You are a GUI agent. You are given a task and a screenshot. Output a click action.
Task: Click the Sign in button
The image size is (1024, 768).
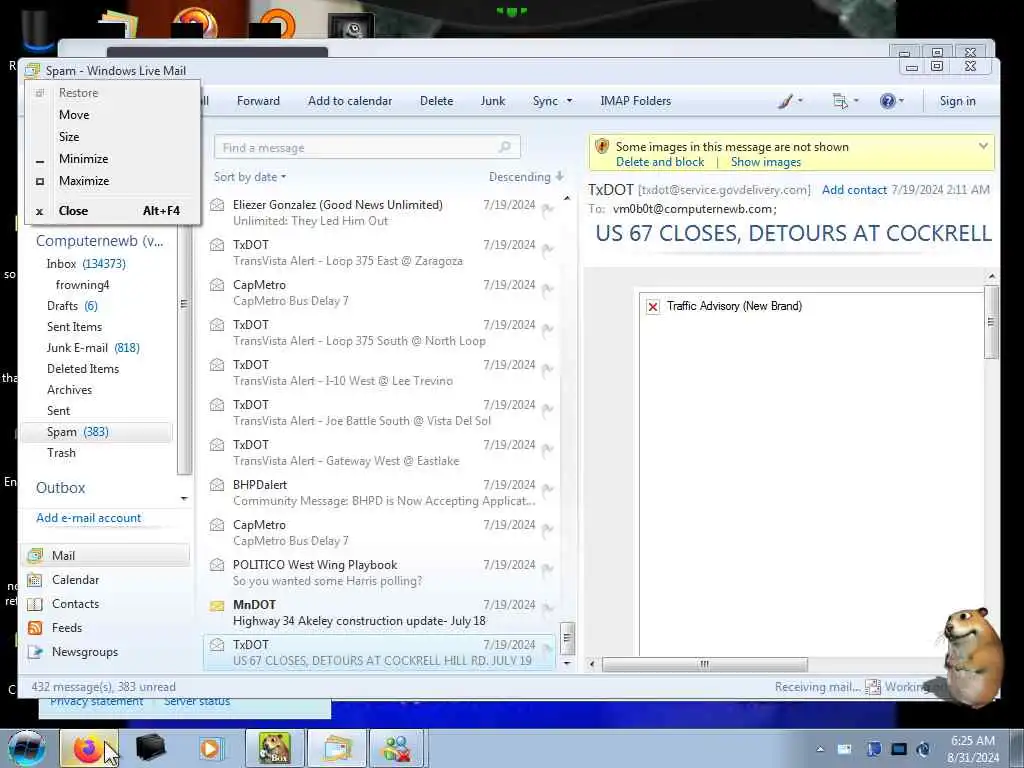coord(957,101)
